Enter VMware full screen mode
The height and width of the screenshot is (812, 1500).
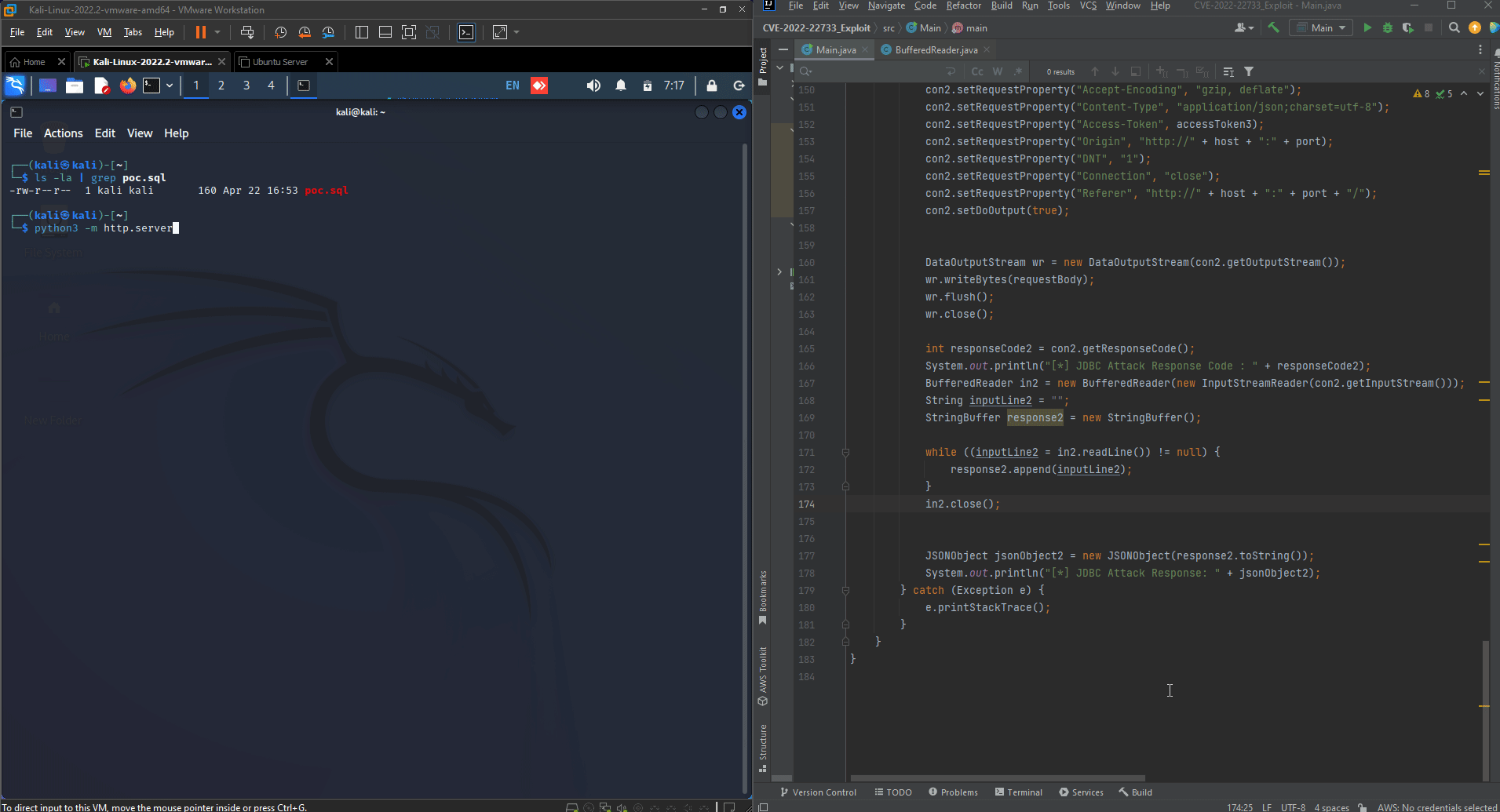point(409,32)
